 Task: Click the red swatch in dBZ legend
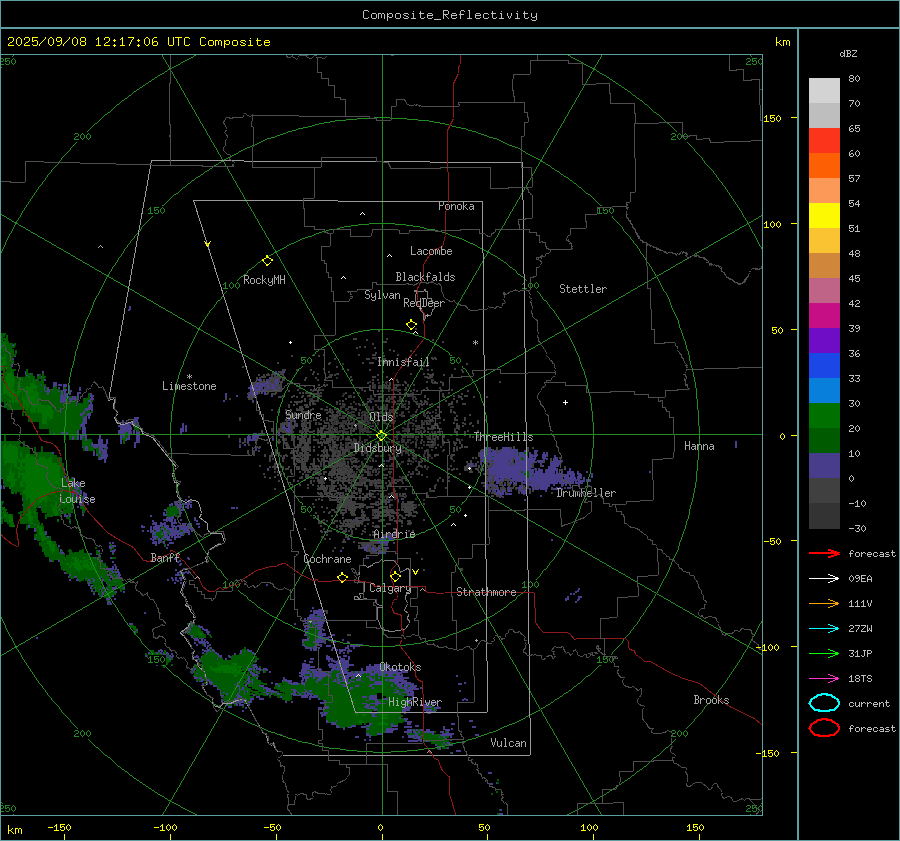point(824,141)
